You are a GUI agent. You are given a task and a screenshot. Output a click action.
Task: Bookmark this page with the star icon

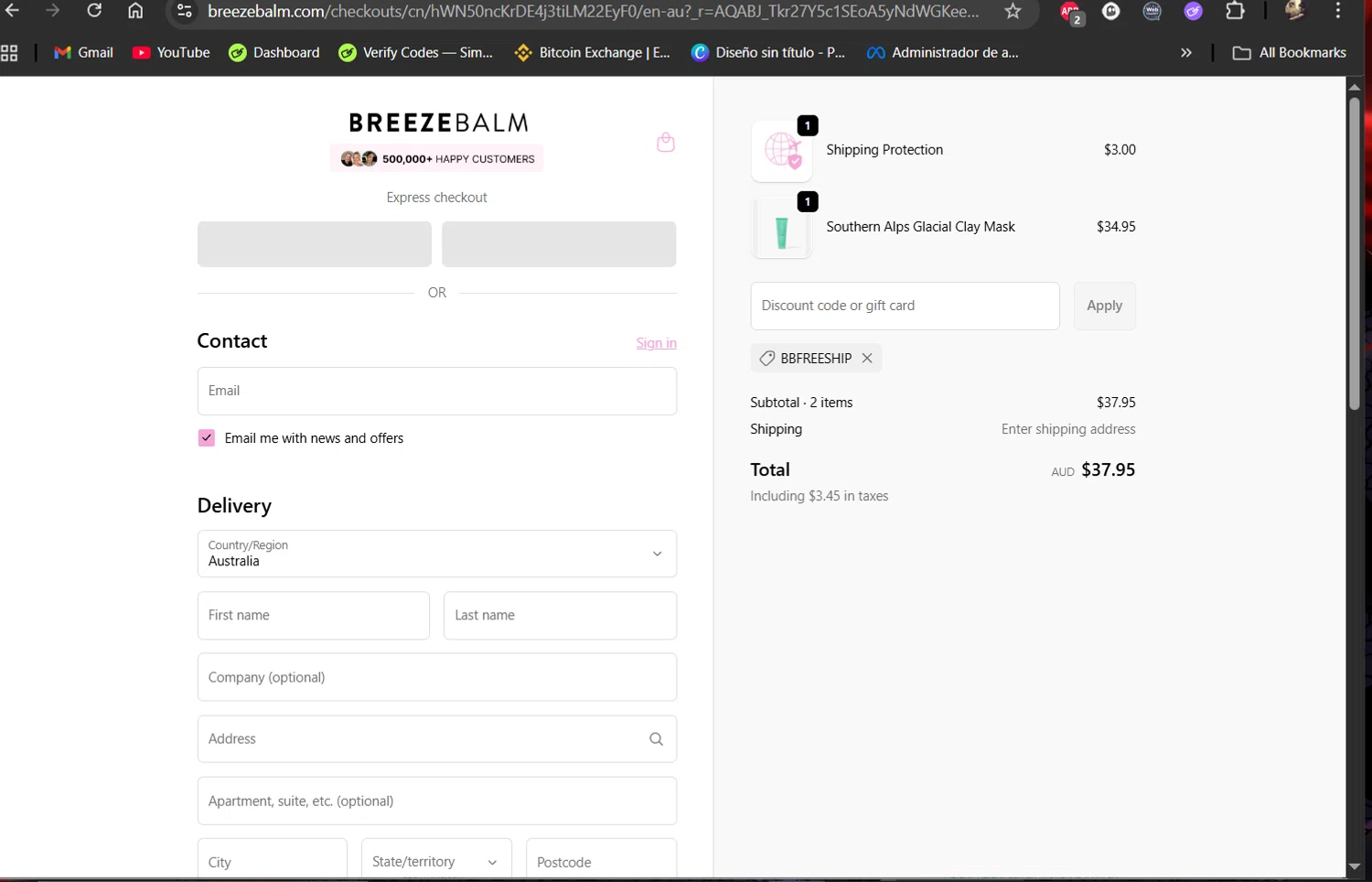click(x=1013, y=11)
